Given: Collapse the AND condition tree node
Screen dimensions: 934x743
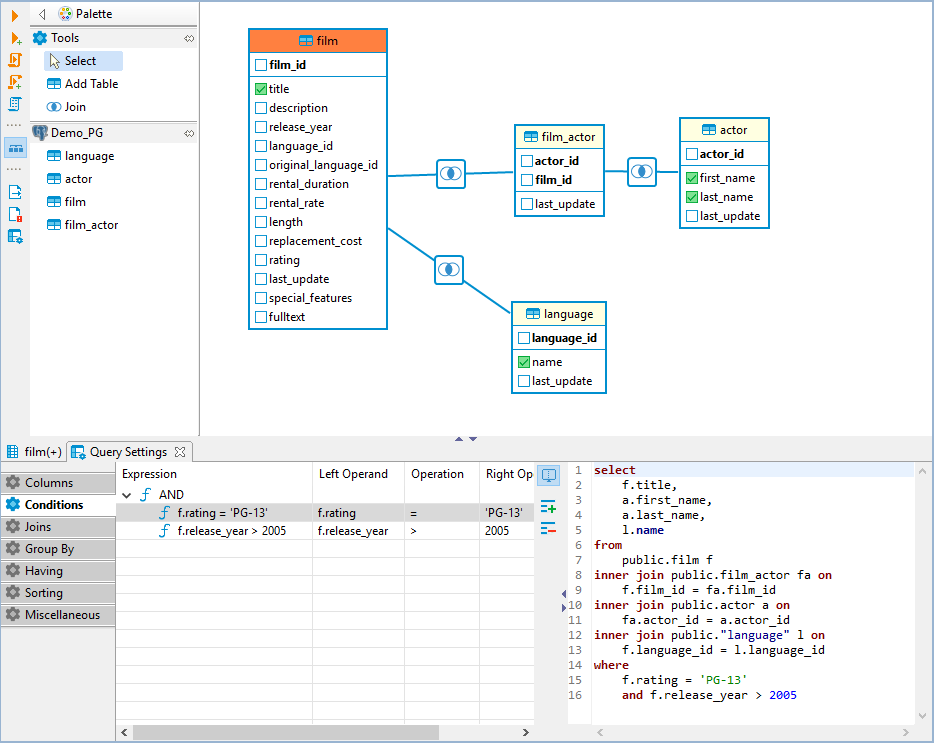Looking at the screenshot, I should pyautogui.click(x=127, y=495).
